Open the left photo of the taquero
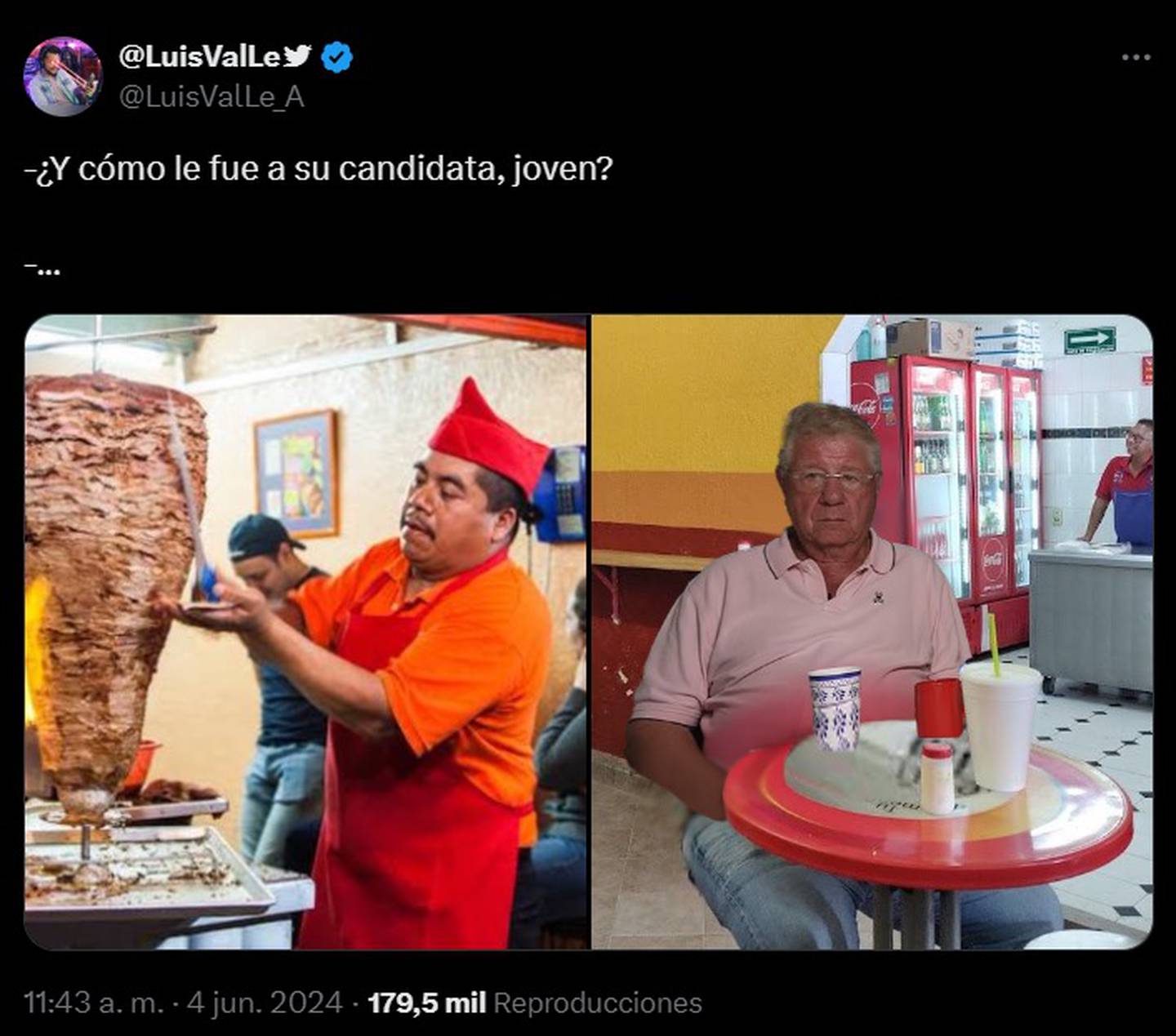 [x=305, y=632]
